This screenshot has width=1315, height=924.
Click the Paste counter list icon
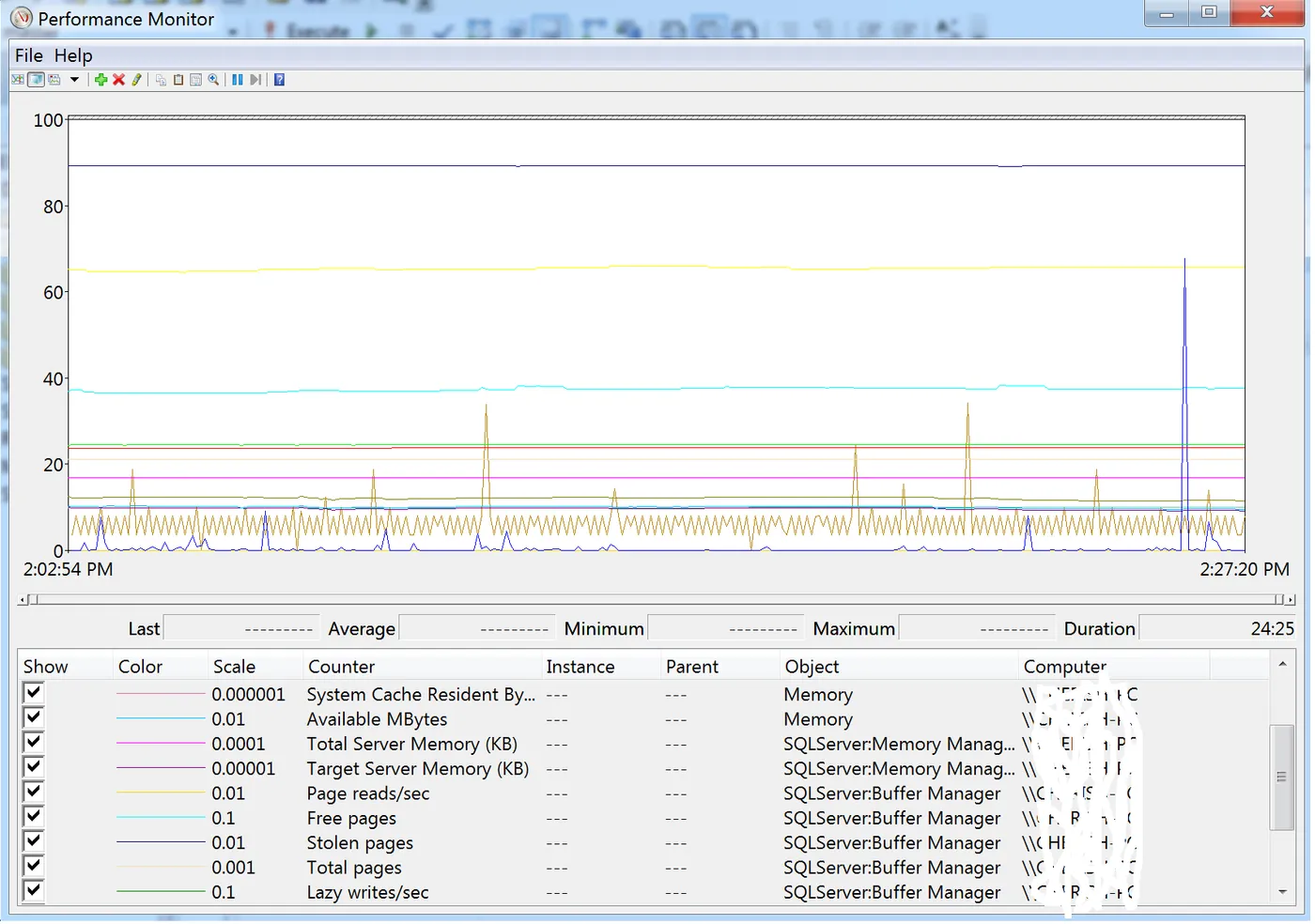click(178, 80)
